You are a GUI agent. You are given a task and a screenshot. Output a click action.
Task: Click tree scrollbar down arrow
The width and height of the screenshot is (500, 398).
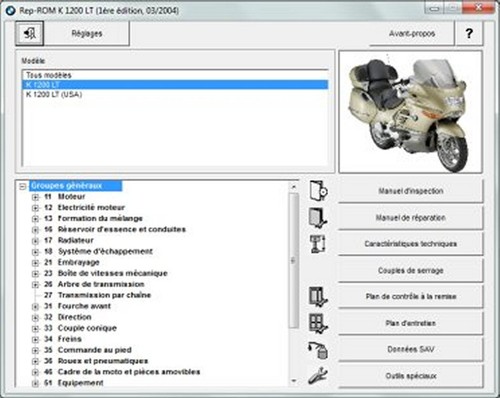[x=294, y=381]
